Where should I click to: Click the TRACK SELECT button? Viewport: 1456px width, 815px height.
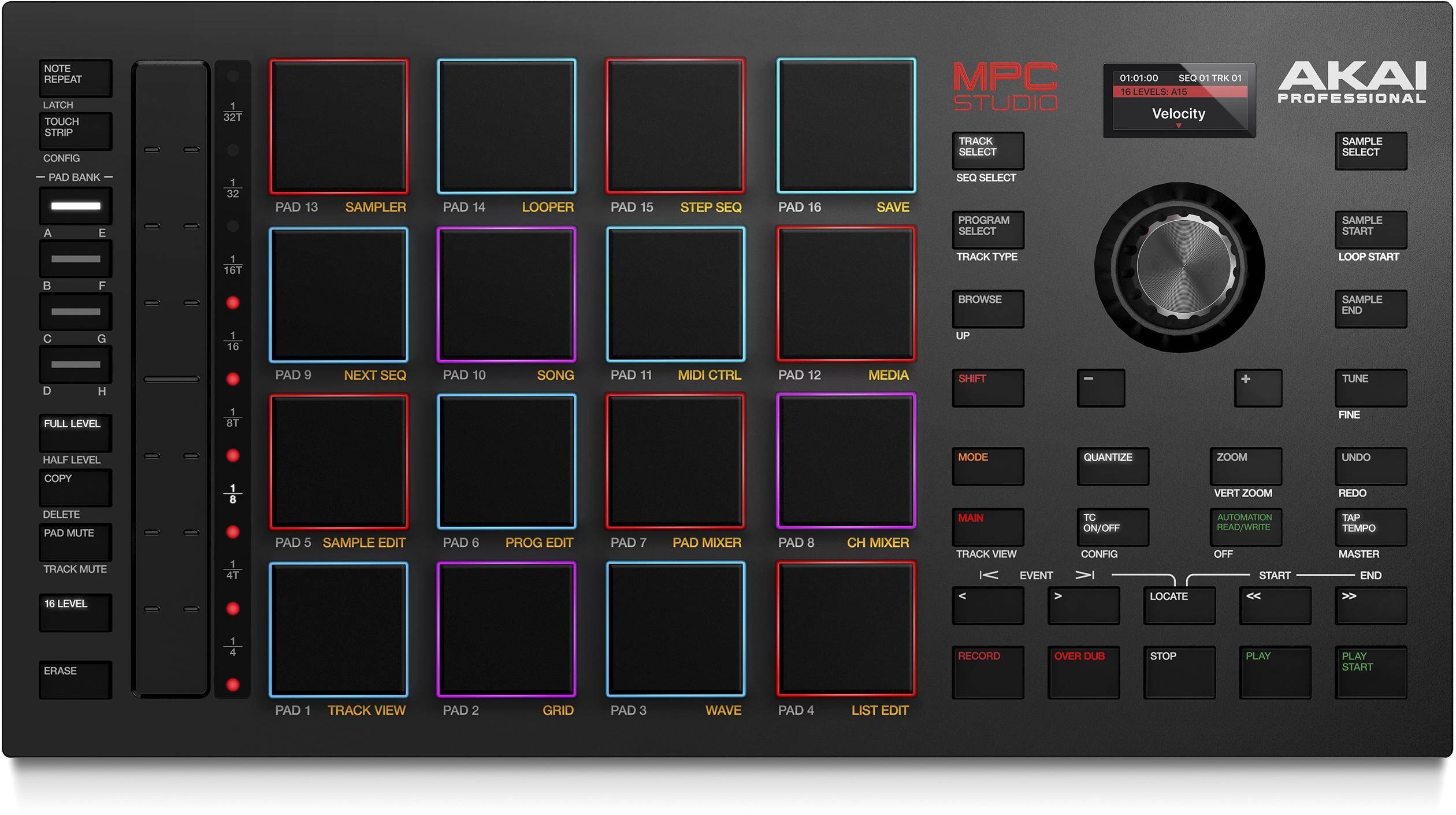pos(988,151)
